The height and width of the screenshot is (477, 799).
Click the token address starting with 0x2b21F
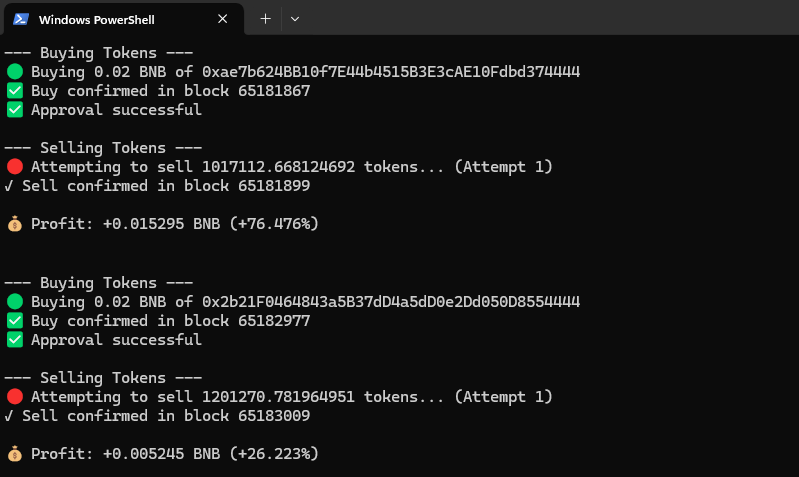pyautogui.click(x=391, y=302)
